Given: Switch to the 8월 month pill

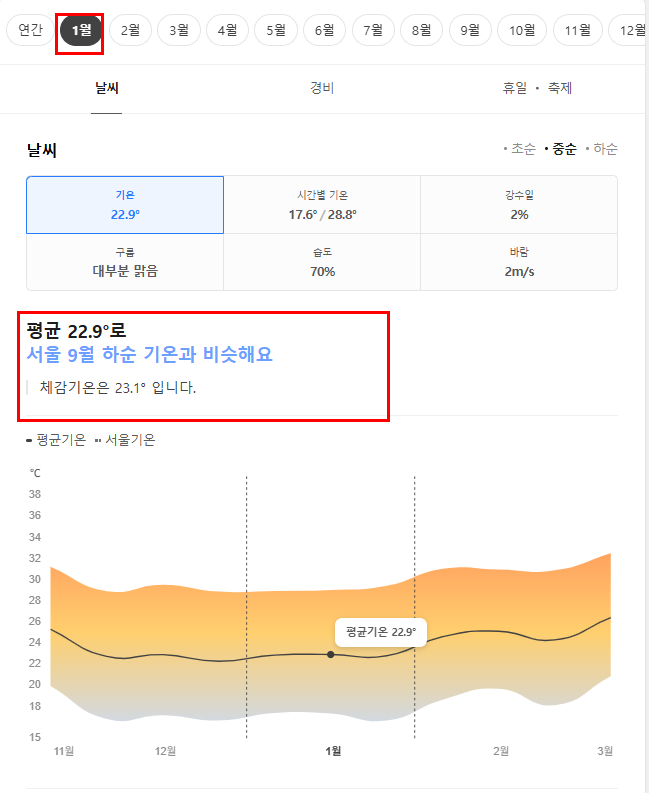Looking at the screenshot, I should tap(421, 30).
